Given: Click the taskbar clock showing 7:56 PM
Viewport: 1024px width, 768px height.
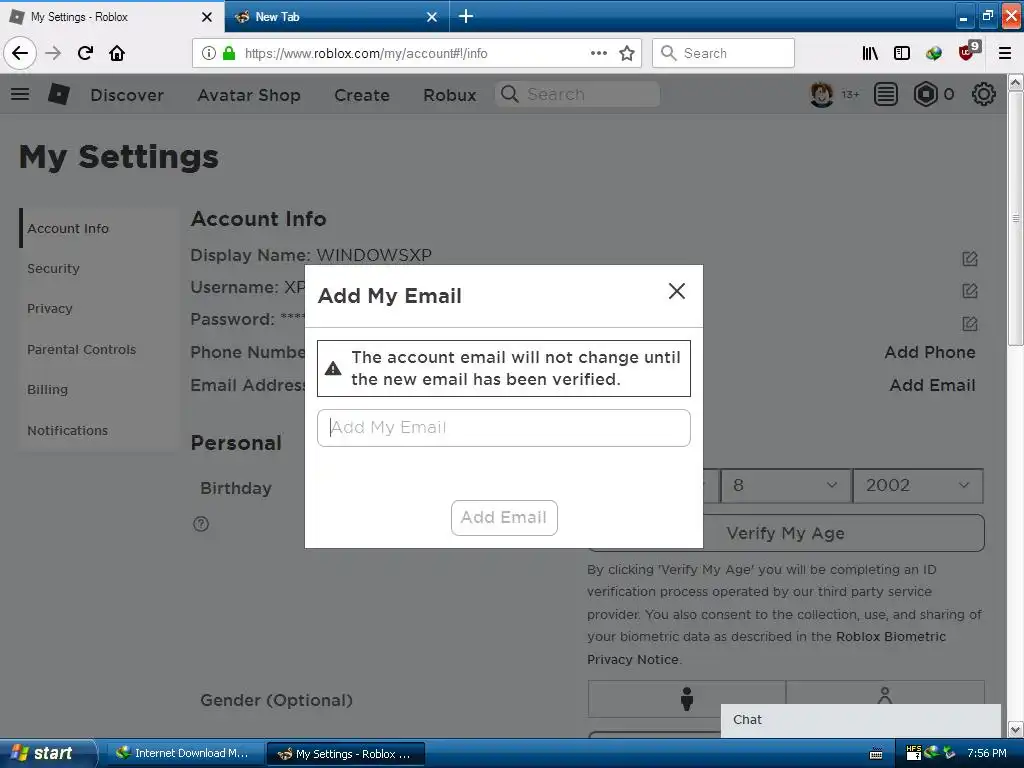Looking at the screenshot, I should [987, 753].
